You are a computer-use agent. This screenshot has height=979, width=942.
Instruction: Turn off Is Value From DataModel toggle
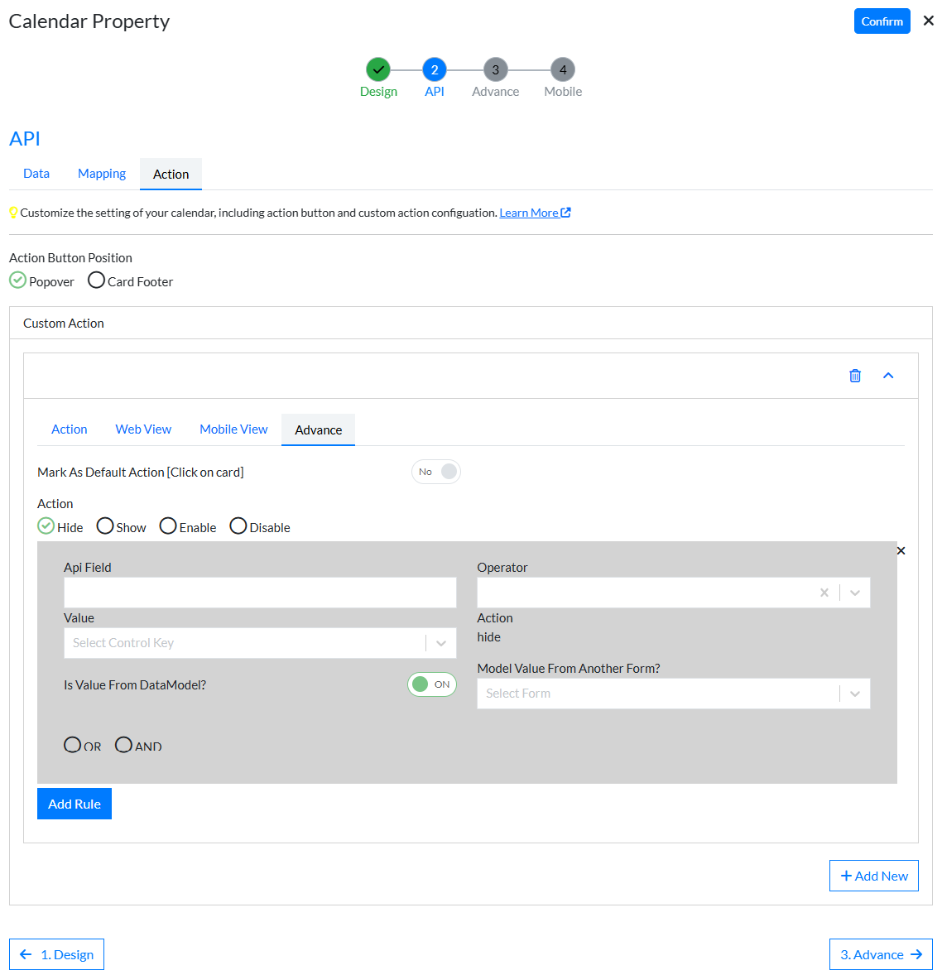431,684
